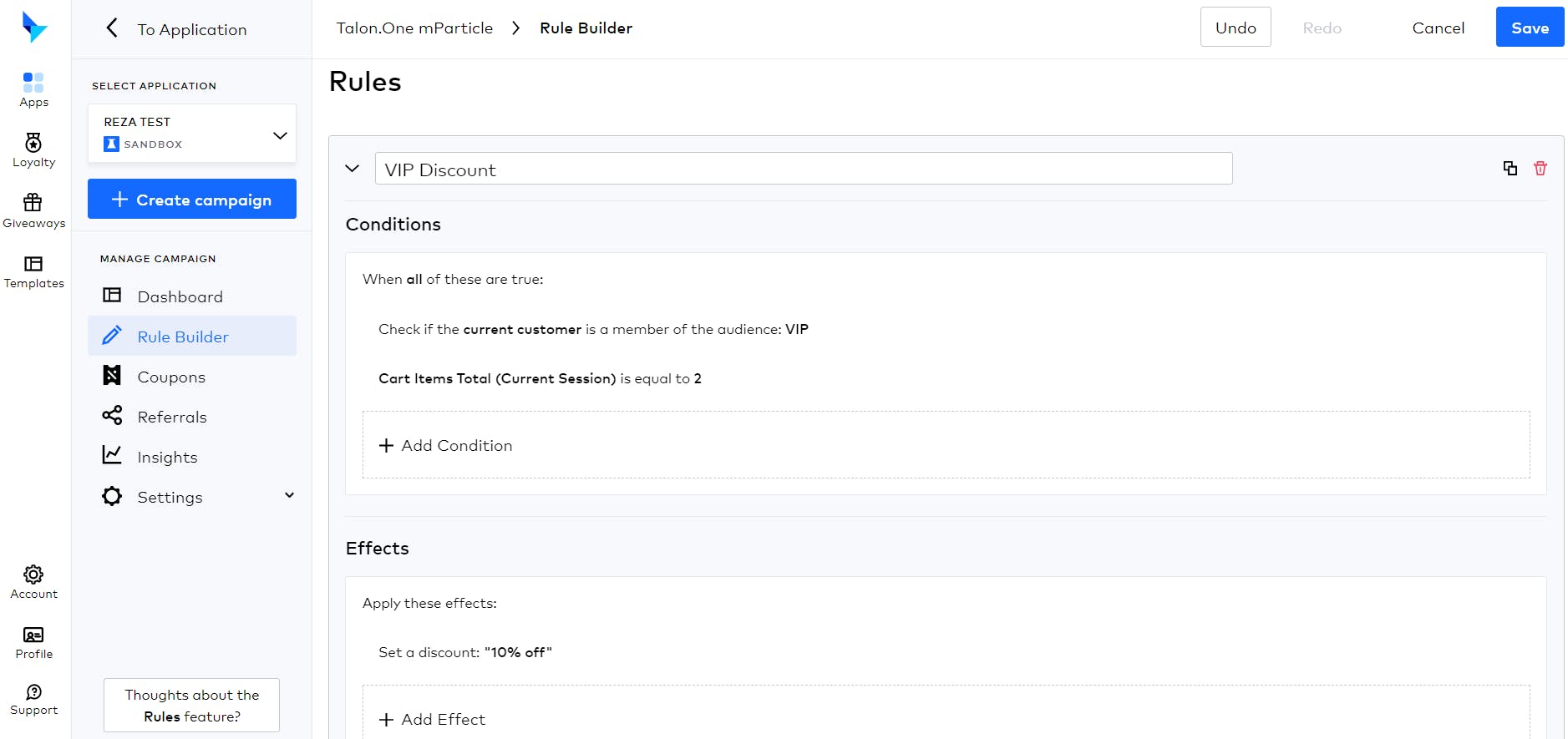Go to Dashboard menu item
The height and width of the screenshot is (739, 1568).
(x=192, y=296)
